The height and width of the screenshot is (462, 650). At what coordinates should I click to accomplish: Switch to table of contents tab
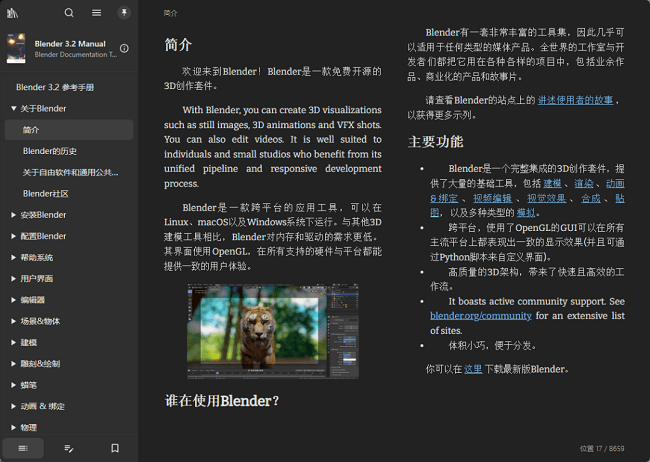pos(23,448)
